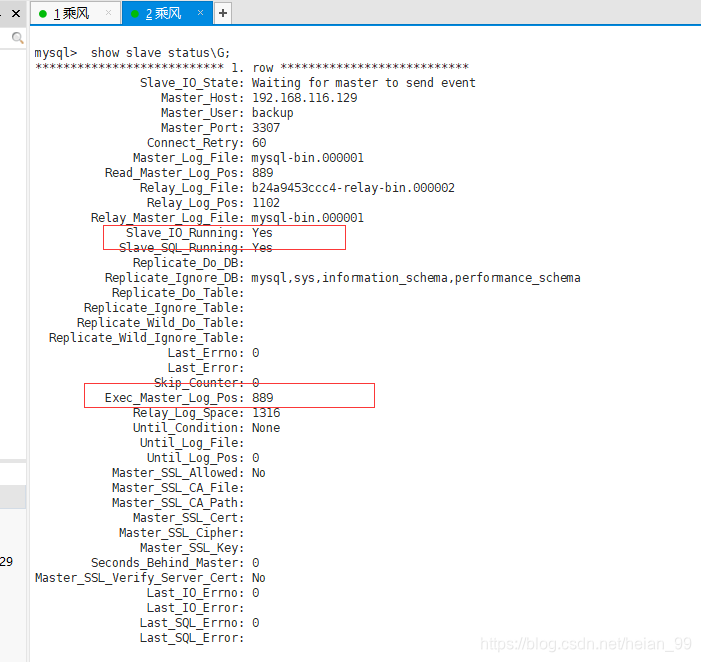Viewport: 701px width, 662px height.
Task: Click the Relay_Log_Pos value 1102
Action: [266, 203]
